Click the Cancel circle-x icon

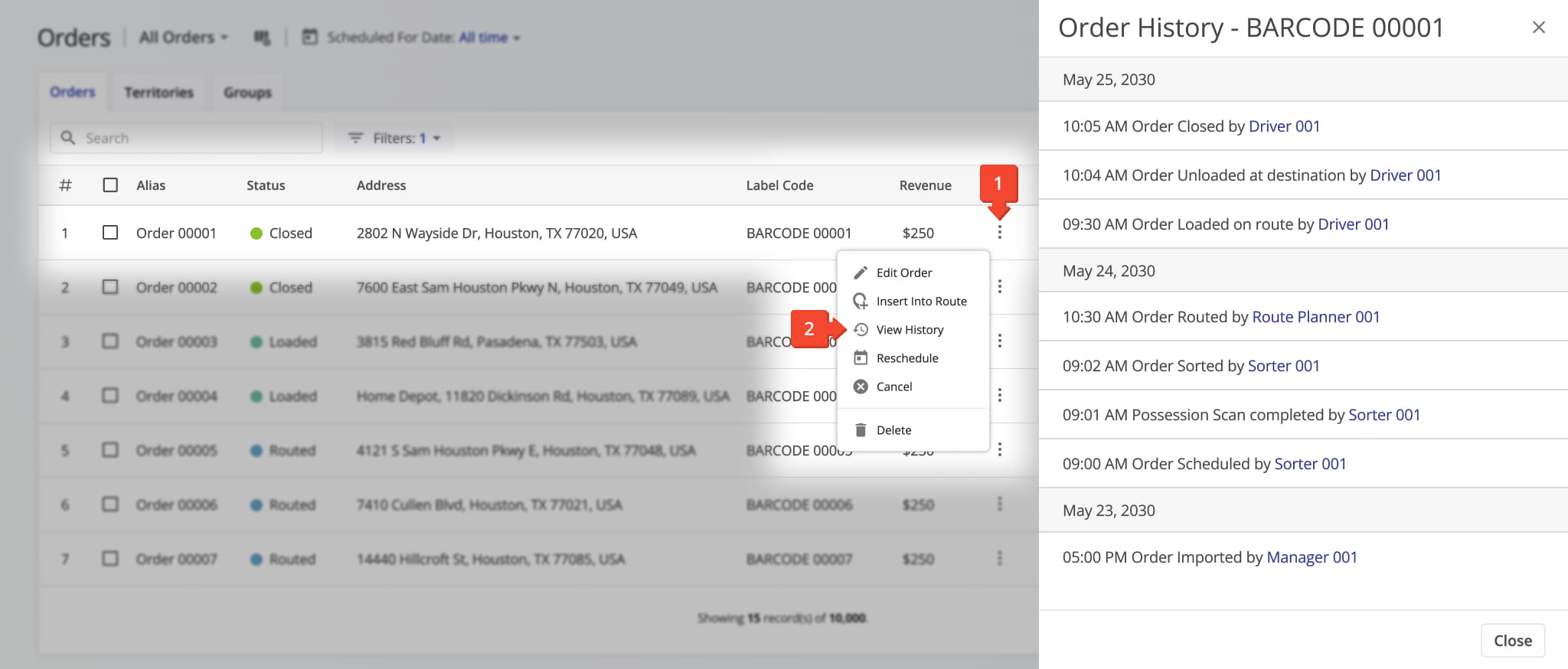pyautogui.click(x=861, y=387)
